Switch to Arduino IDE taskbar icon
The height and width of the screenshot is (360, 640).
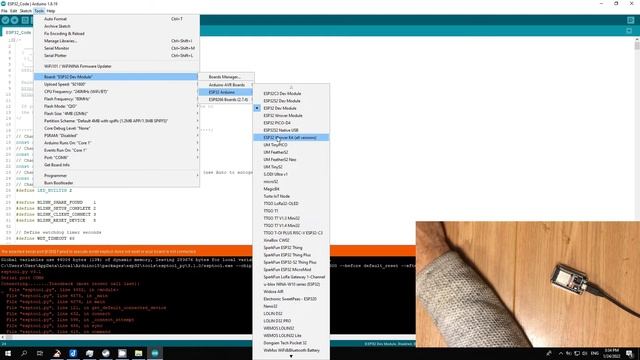click(x=155, y=353)
